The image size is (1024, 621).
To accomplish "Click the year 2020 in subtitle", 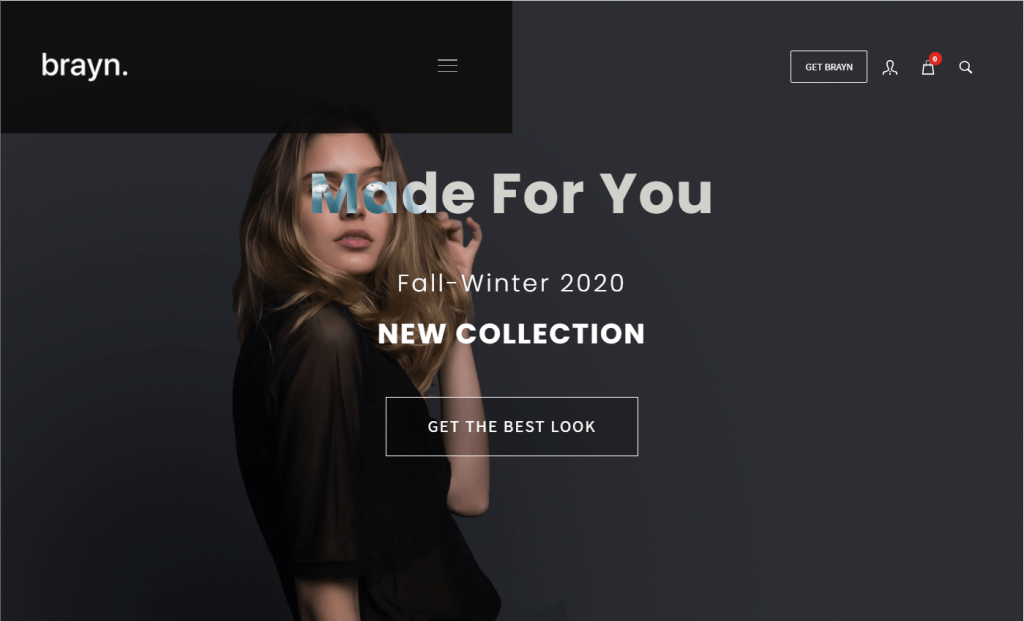I will [592, 283].
